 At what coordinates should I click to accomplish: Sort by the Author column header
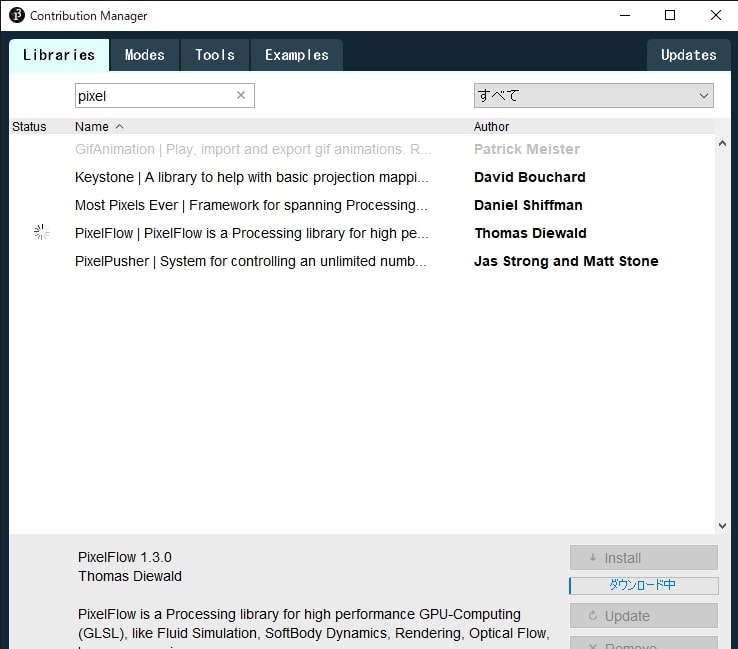point(491,127)
